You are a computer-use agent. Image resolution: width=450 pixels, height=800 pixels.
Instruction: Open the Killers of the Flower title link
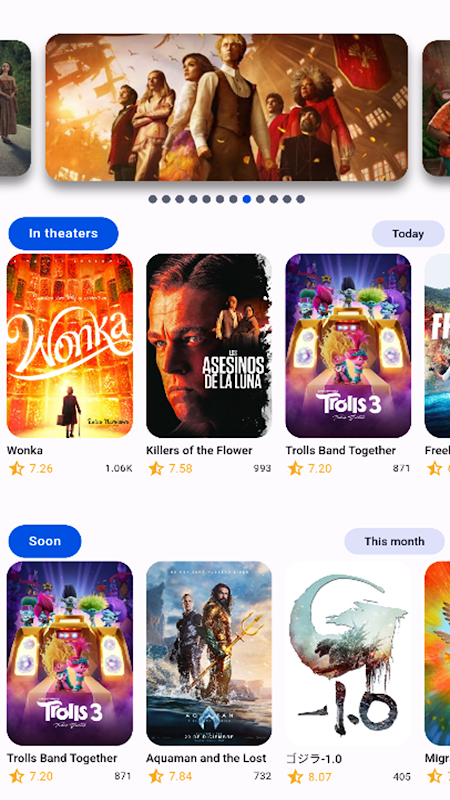199,451
